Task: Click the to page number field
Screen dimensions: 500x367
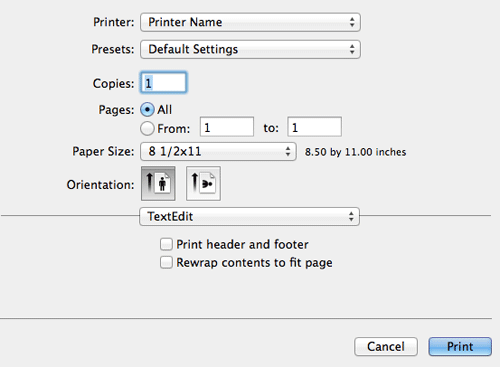Action: point(314,127)
